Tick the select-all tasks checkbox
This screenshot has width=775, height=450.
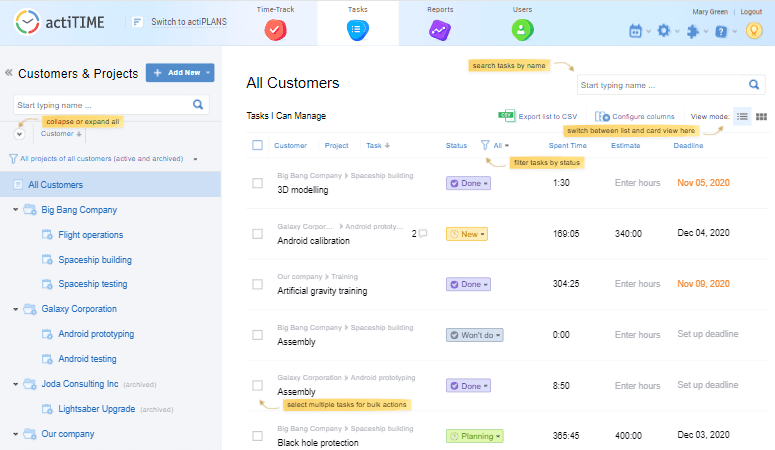pos(258,145)
